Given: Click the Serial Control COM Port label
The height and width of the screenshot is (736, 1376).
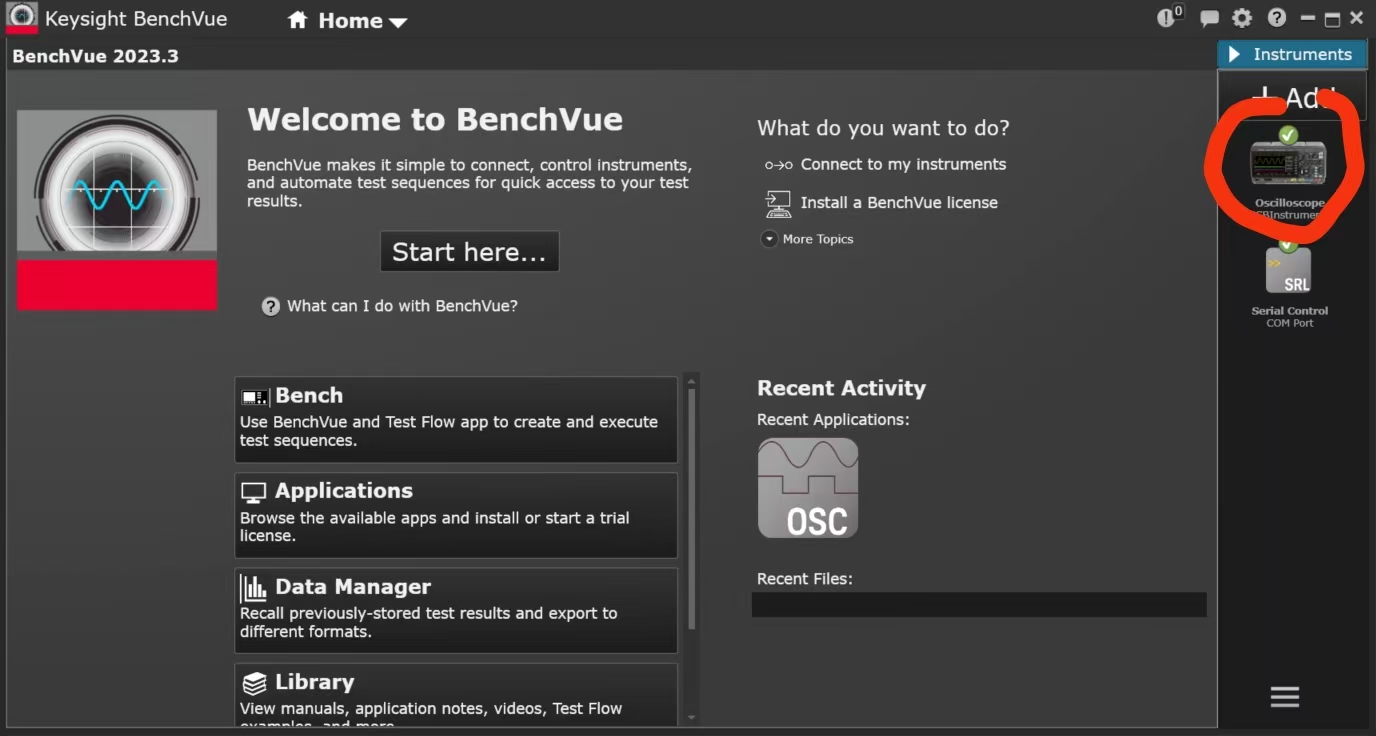Looking at the screenshot, I should (x=1289, y=317).
